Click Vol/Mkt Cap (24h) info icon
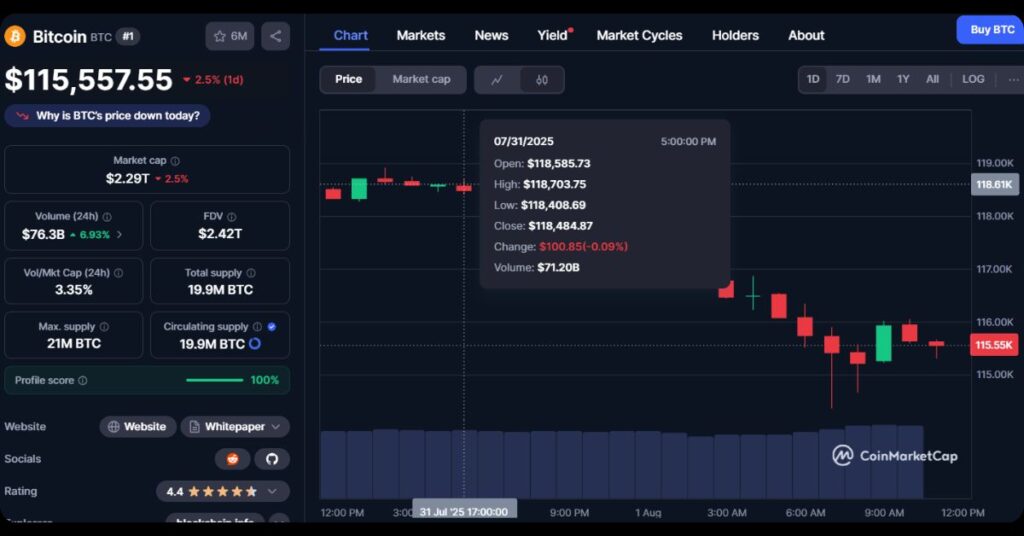Viewport: 1024px width, 536px height. 118,273
